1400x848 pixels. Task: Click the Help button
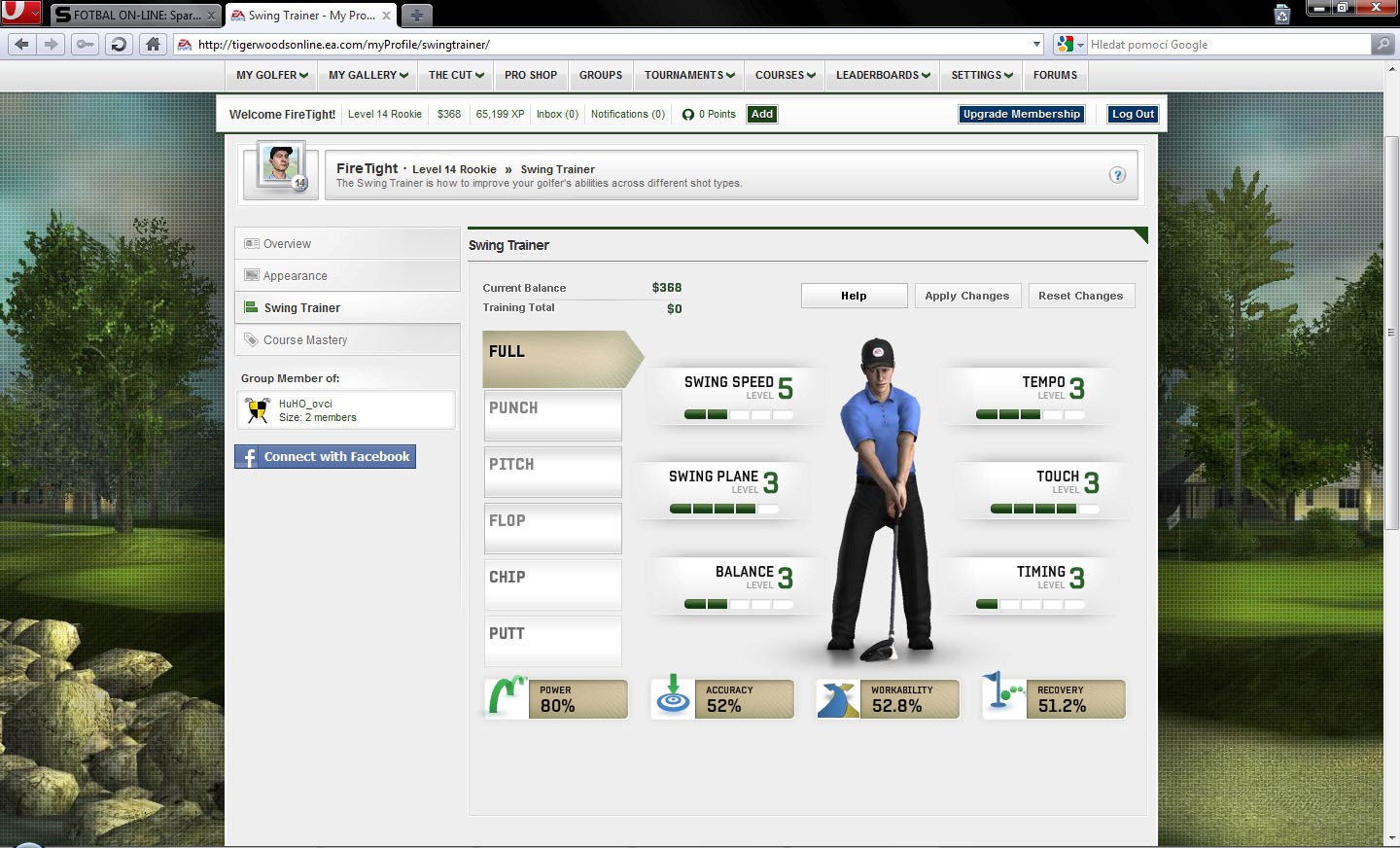[854, 296]
